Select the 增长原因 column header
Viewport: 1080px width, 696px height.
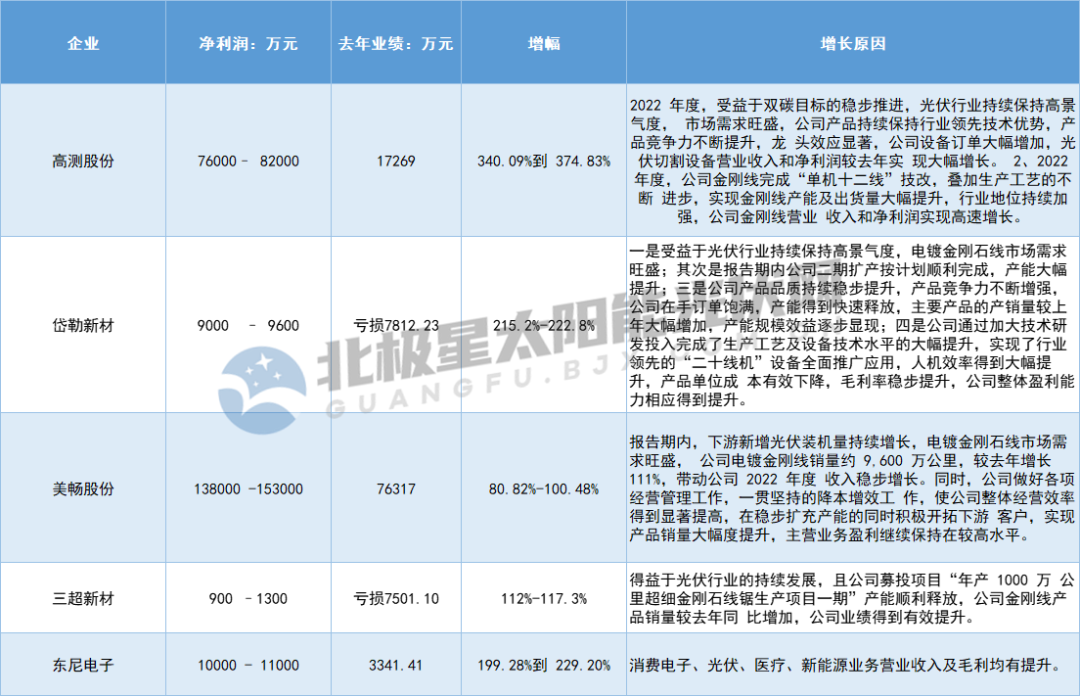coord(852,44)
